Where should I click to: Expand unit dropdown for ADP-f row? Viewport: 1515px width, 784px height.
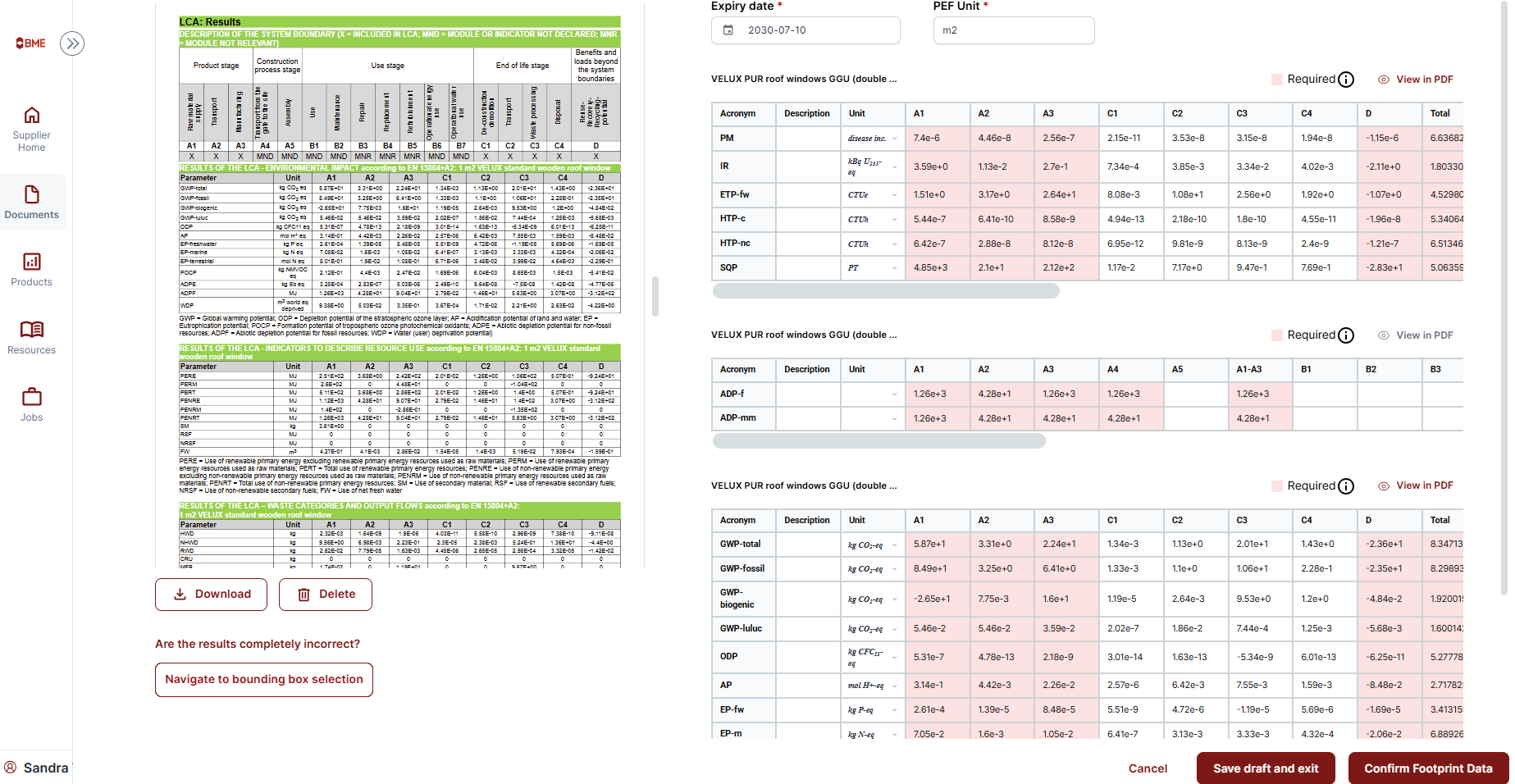(x=894, y=394)
